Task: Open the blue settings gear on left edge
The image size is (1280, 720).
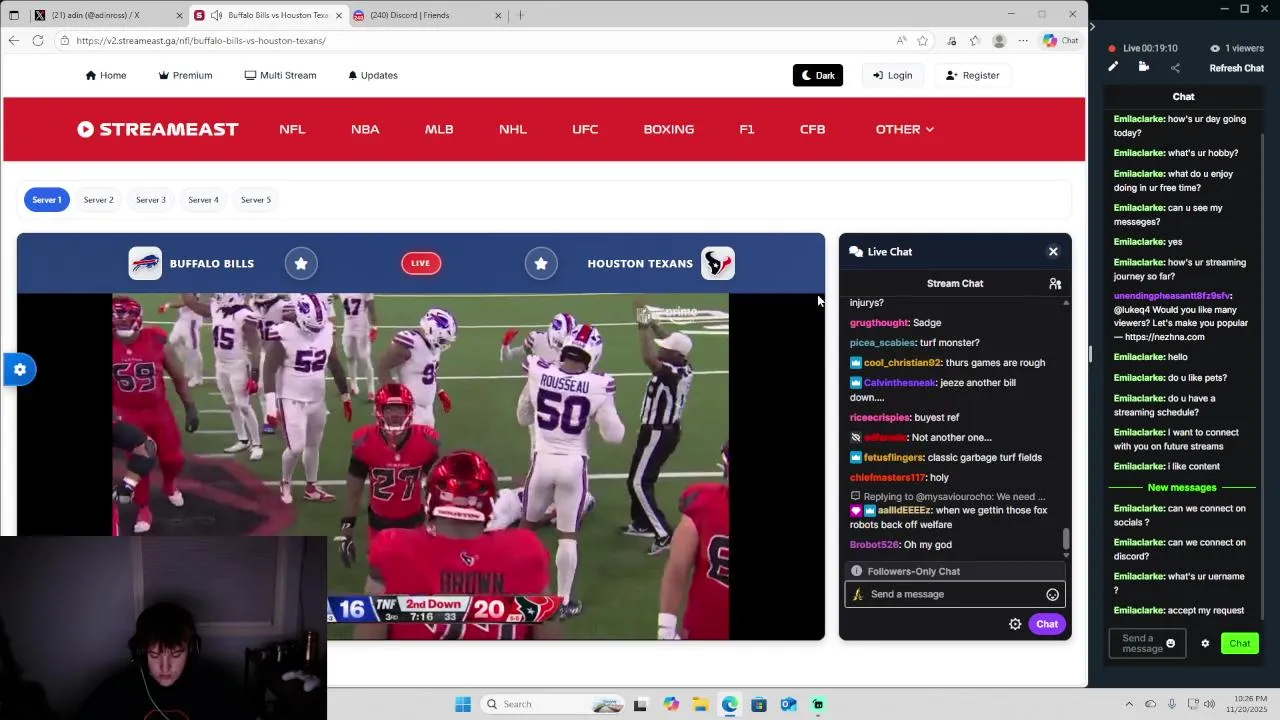Action: 19,370
